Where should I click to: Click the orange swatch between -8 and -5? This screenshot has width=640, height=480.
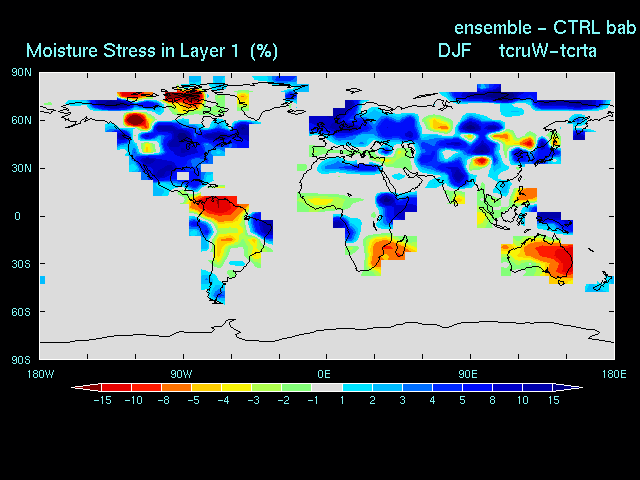pyautogui.click(x=176, y=387)
